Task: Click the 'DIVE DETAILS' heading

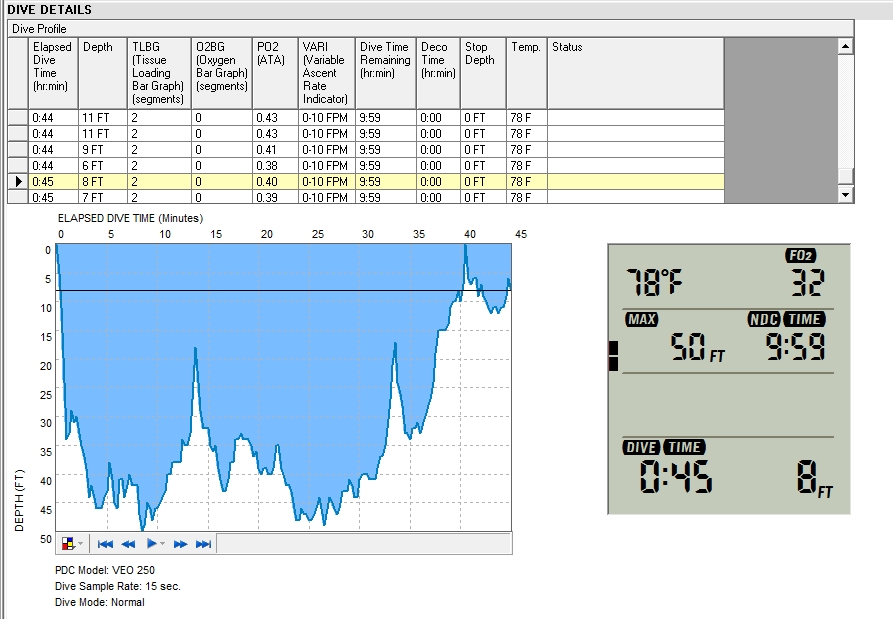Action: [50, 10]
